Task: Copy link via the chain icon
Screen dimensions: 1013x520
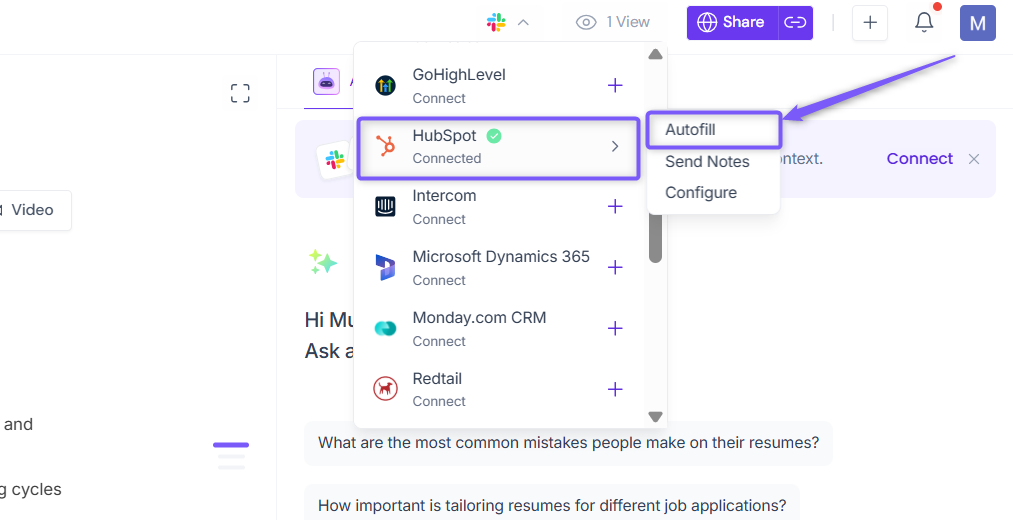Action: coord(795,23)
